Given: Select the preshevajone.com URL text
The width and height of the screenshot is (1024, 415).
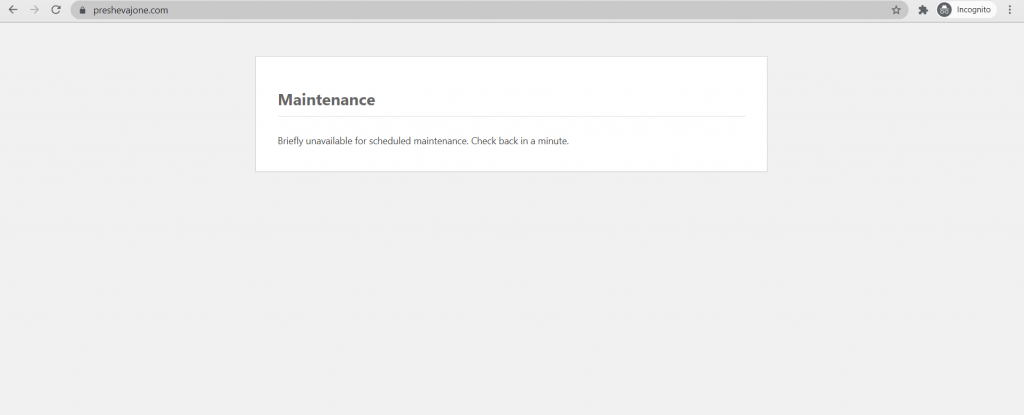Looking at the screenshot, I should (130, 10).
